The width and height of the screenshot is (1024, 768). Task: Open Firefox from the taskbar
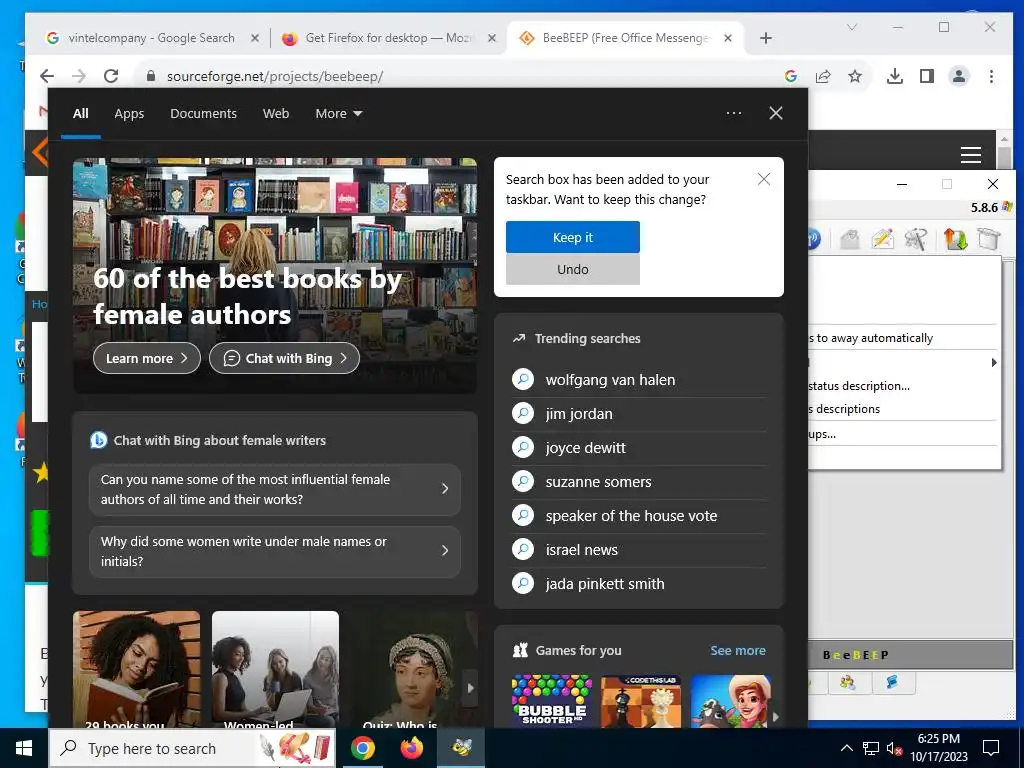pyautogui.click(x=411, y=748)
